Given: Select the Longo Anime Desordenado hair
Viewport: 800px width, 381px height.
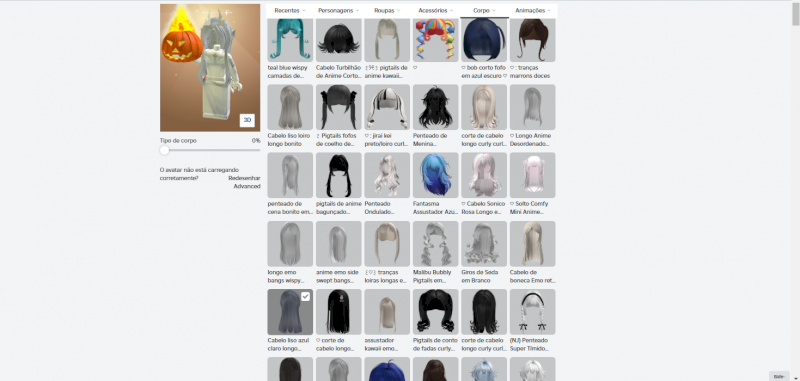Looking at the screenshot, I should 532,107.
